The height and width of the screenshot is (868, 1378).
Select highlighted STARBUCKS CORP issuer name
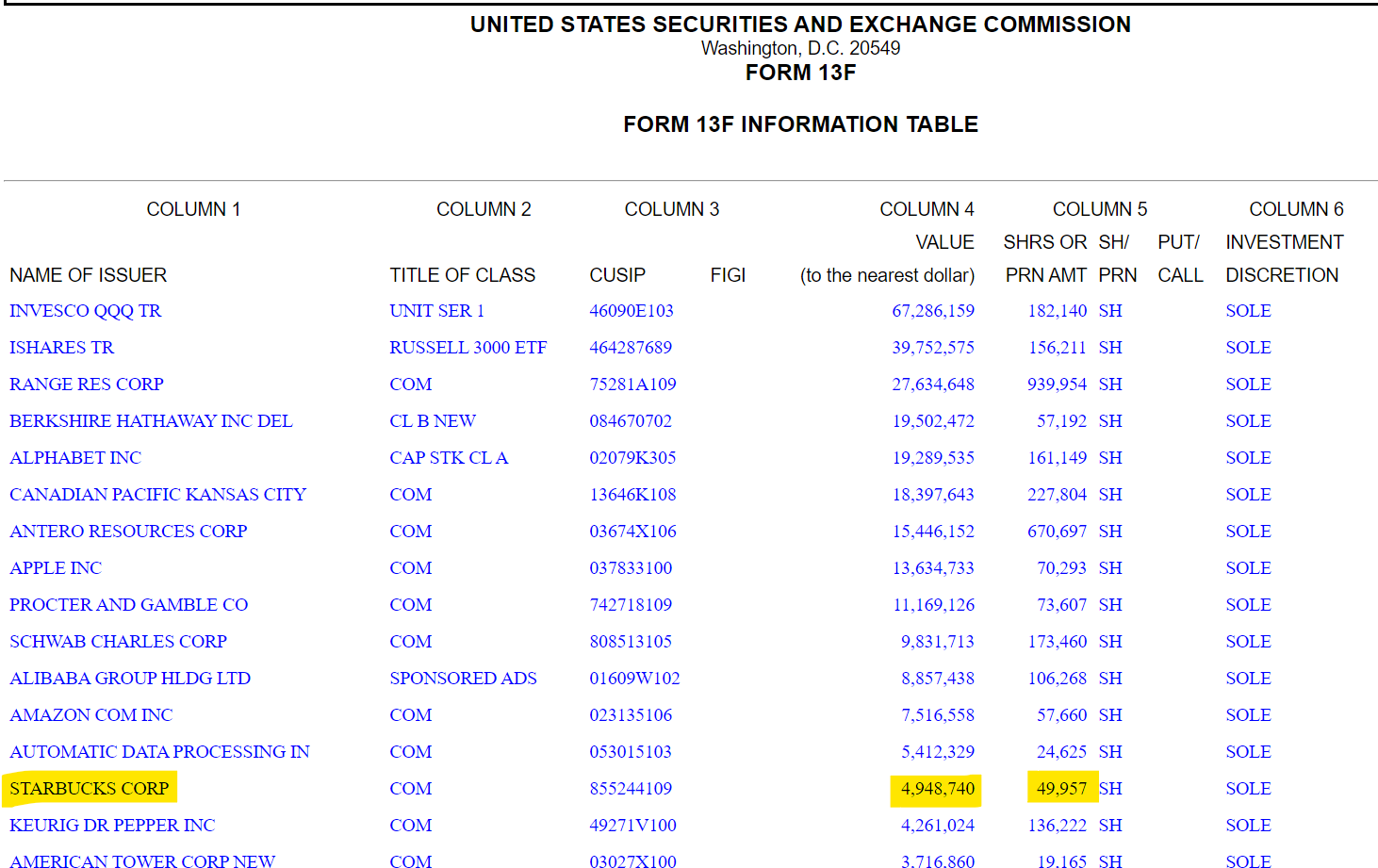tap(90, 789)
